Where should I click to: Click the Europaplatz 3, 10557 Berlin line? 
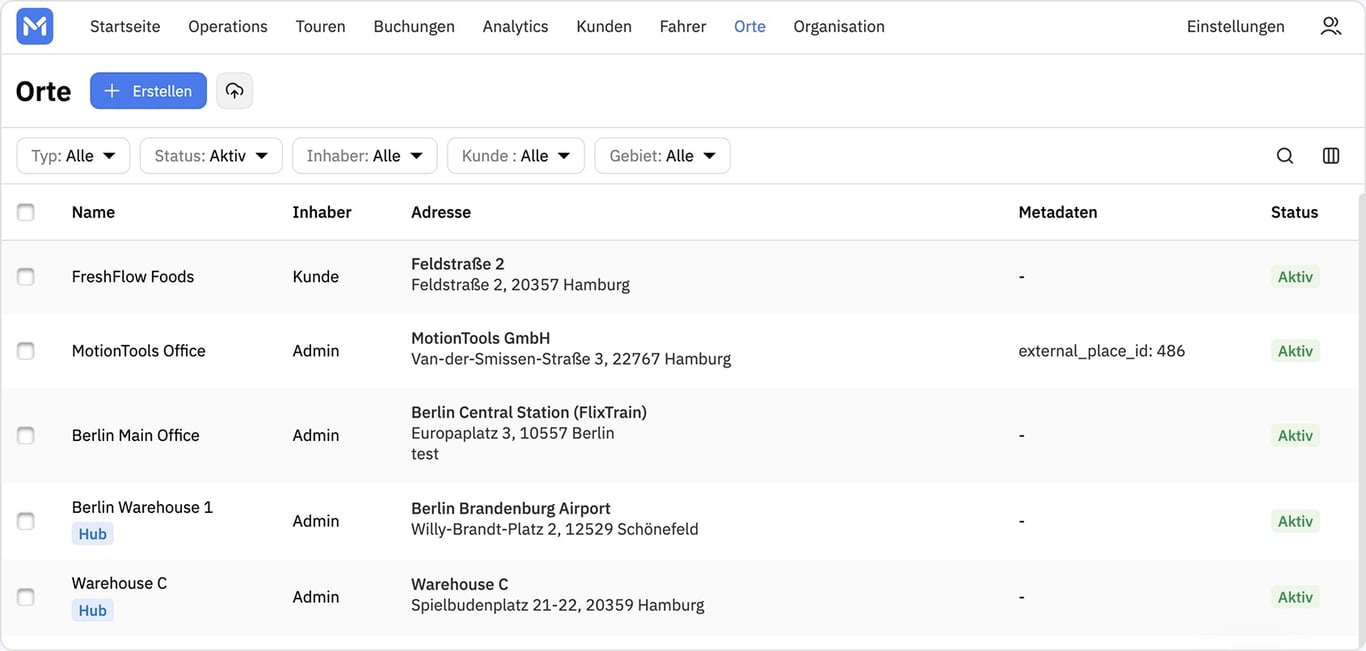pyautogui.click(x=513, y=433)
